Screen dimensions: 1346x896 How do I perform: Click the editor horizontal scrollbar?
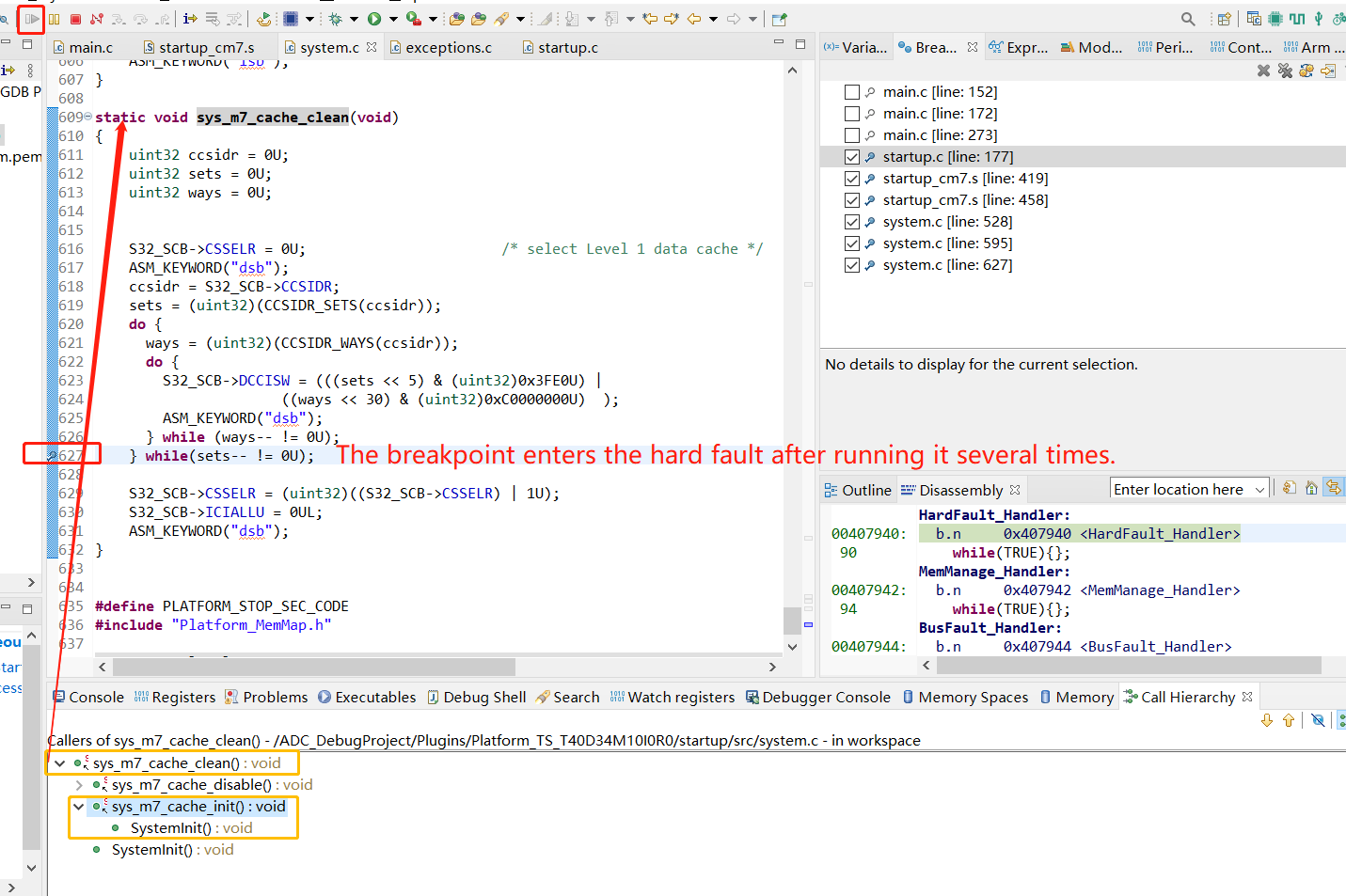(313, 667)
